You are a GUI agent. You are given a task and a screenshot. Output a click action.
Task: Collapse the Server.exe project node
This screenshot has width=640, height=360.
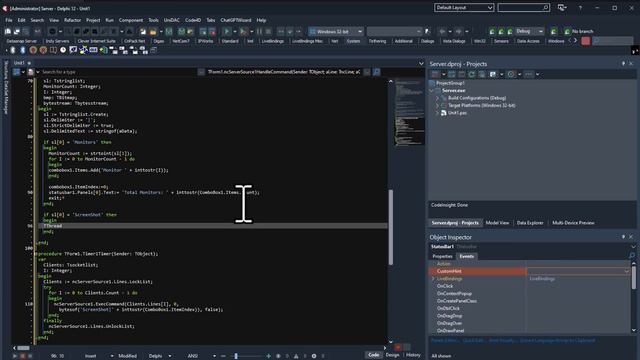point(432,91)
